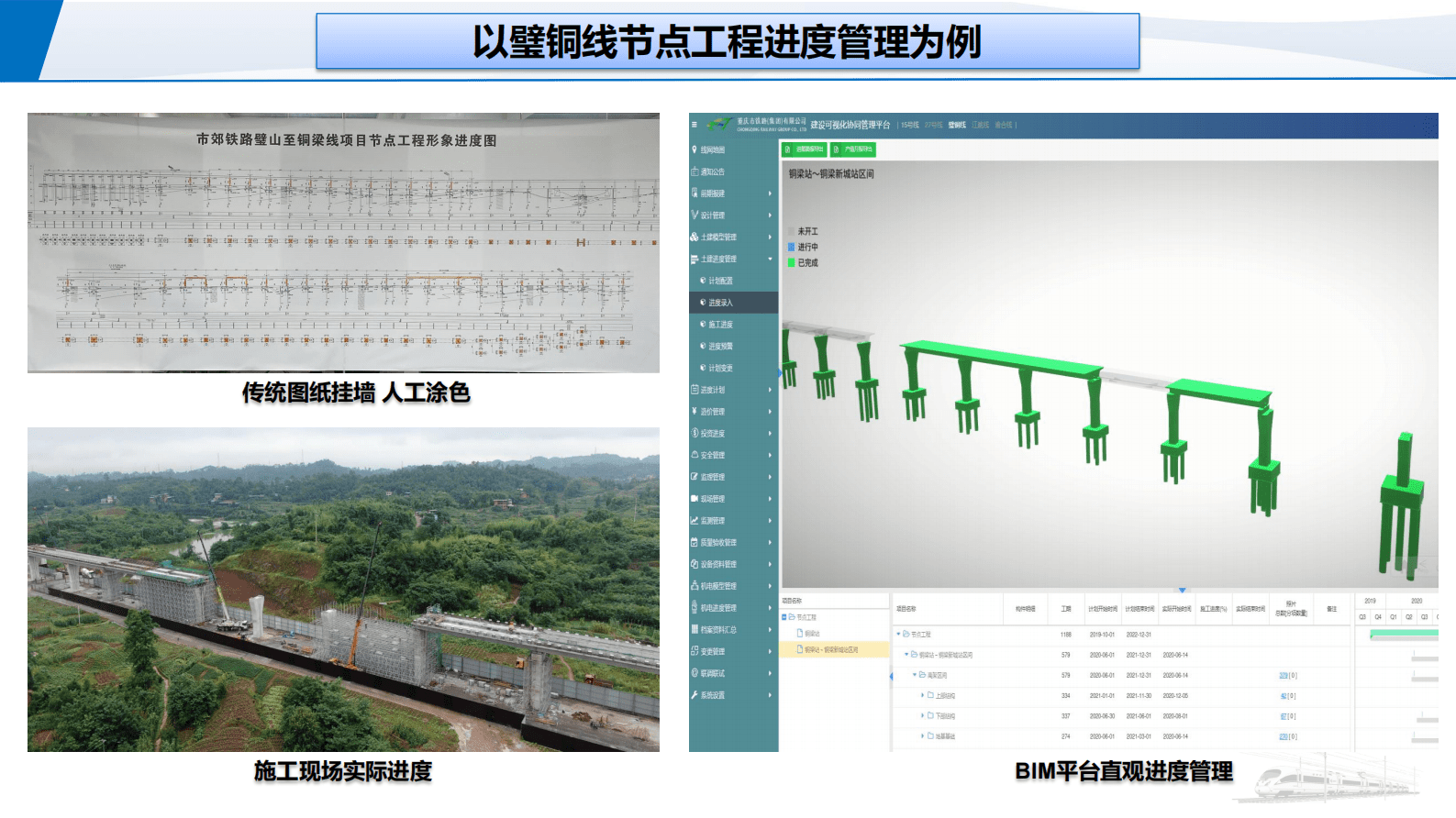Click the 投资进度 coin icon
This screenshot has width=1456, height=818.
click(x=695, y=434)
